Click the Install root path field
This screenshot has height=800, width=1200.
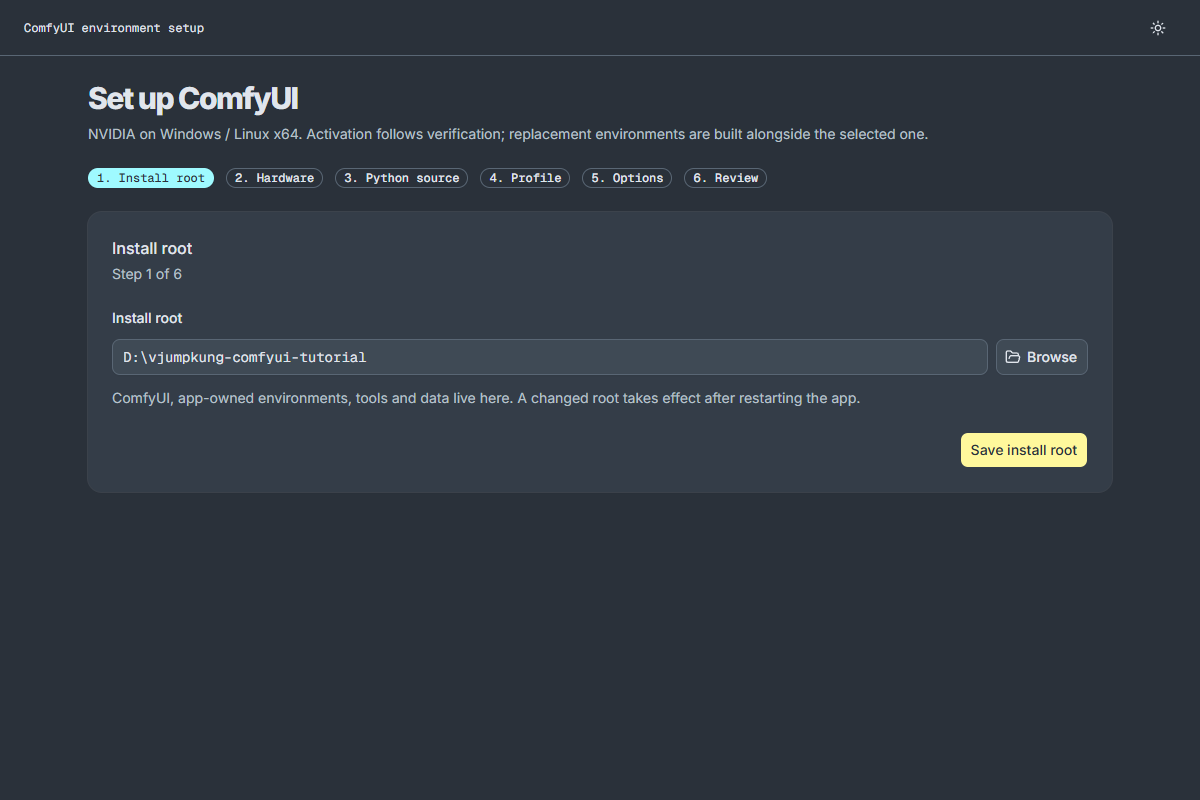click(550, 357)
